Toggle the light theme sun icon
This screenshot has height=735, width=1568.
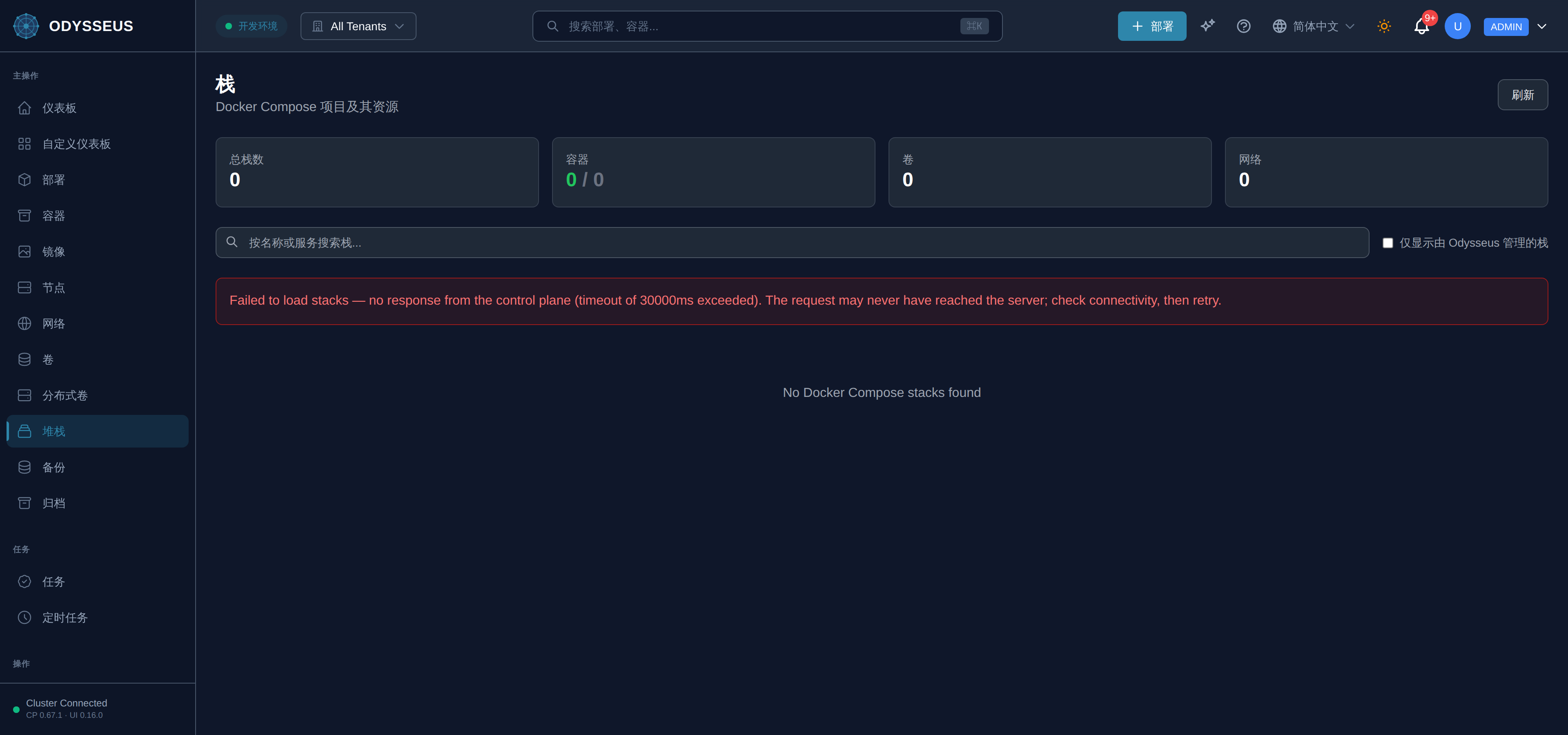[x=1384, y=26]
